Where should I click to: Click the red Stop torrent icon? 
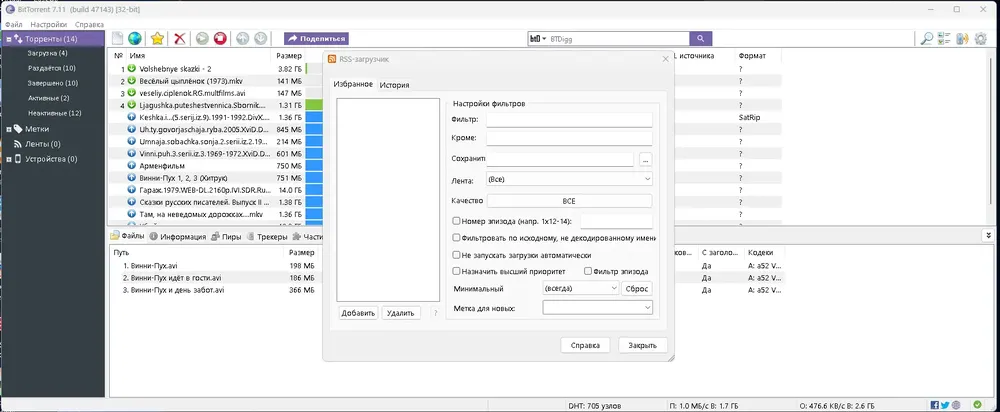pyautogui.click(x=220, y=38)
